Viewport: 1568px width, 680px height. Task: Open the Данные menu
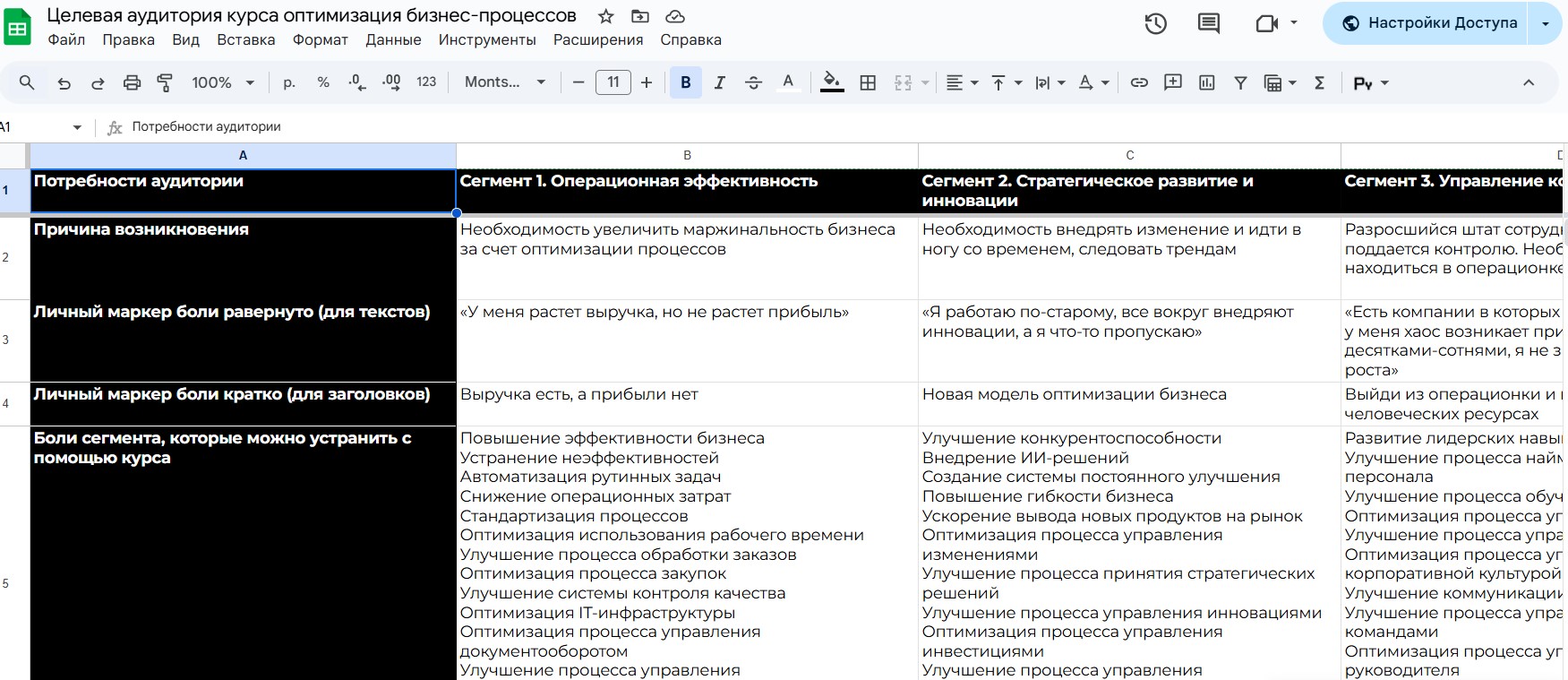coord(393,39)
